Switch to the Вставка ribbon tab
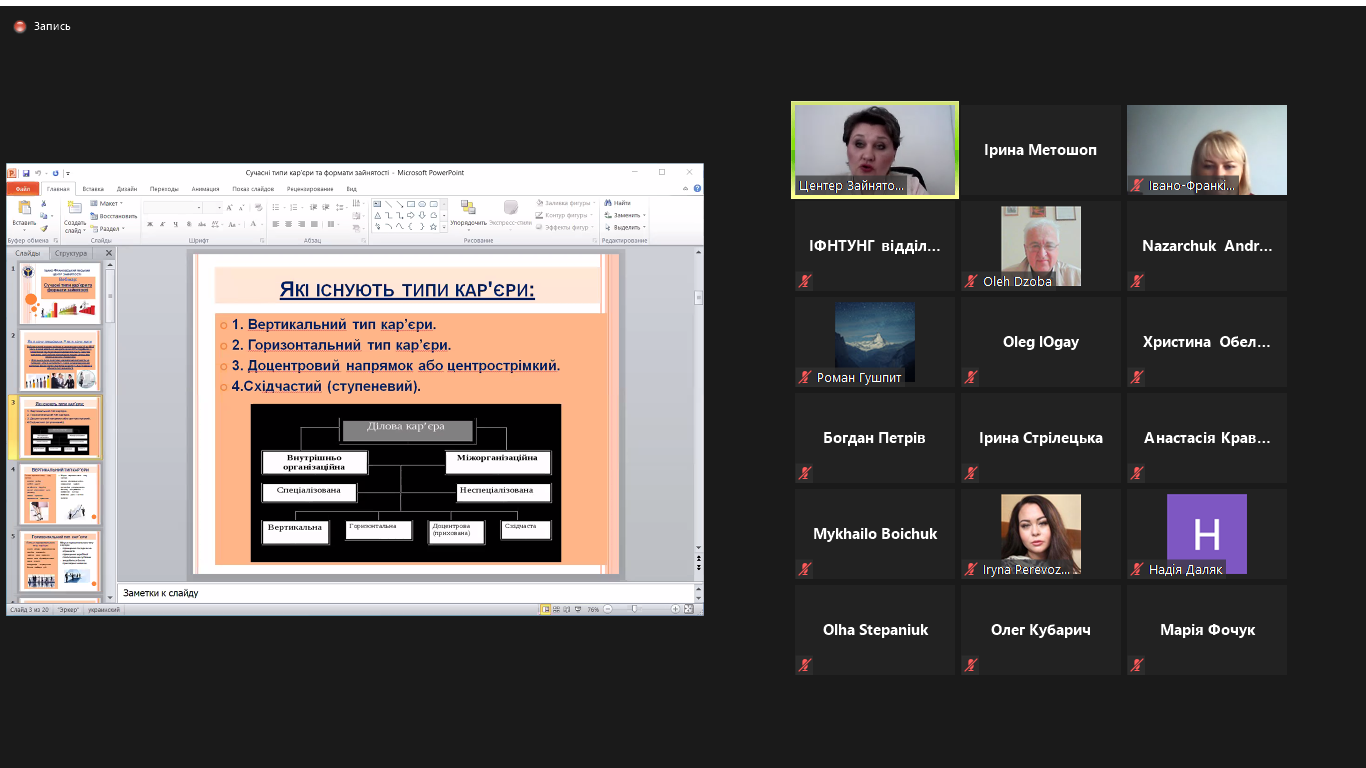The height and width of the screenshot is (768, 1366). pos(93,188)
